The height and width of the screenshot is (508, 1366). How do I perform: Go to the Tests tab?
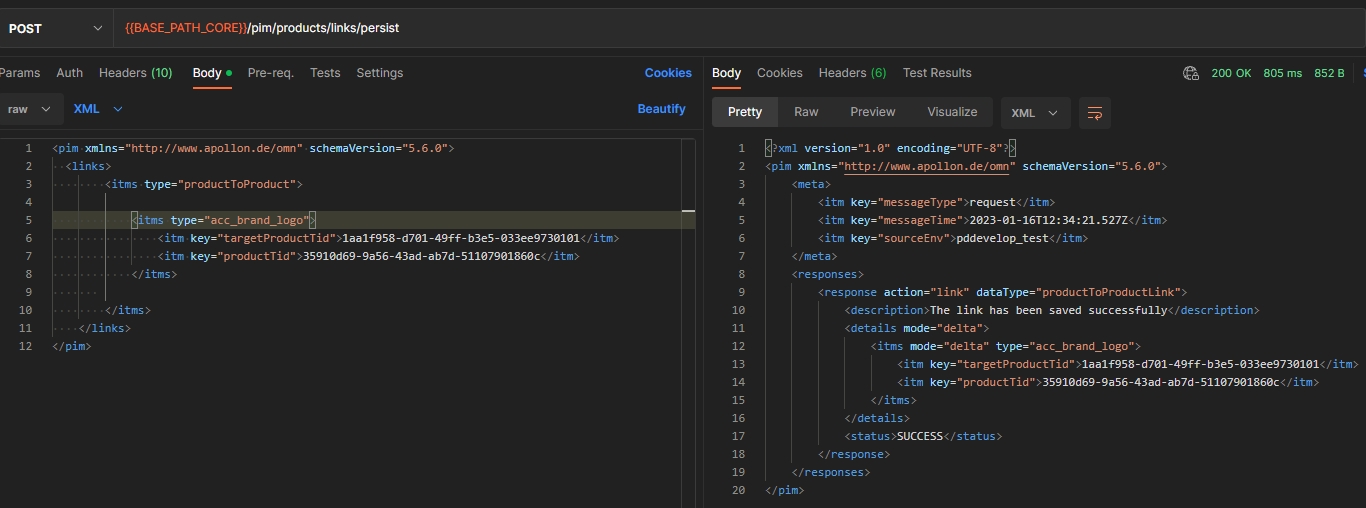[325, 73]
